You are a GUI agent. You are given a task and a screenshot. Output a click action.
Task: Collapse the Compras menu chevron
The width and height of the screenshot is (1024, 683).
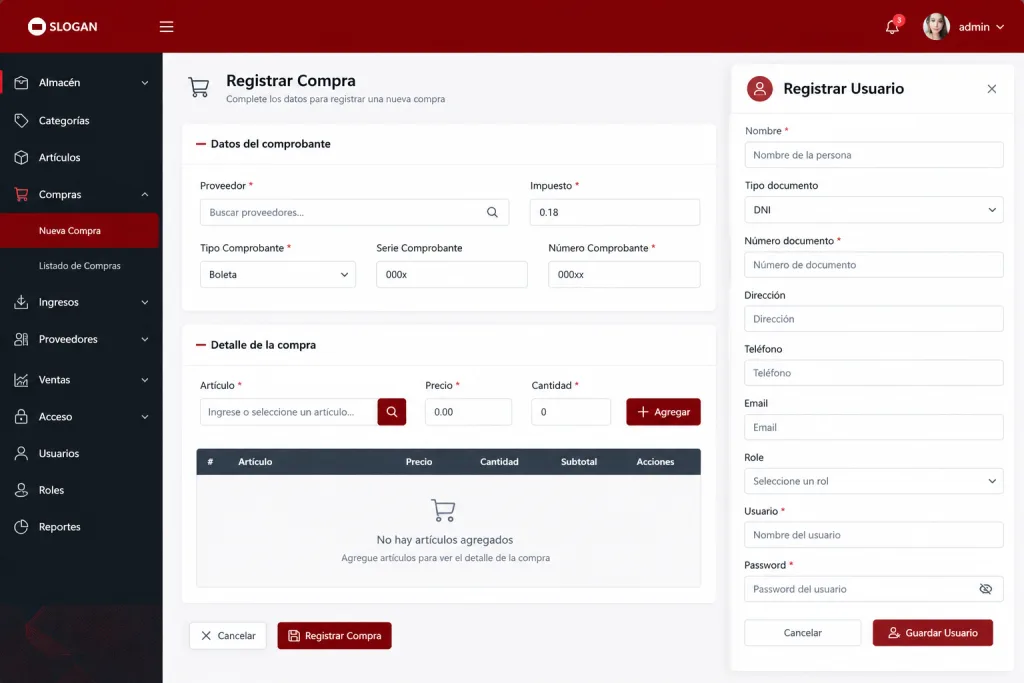coord(145,194)
